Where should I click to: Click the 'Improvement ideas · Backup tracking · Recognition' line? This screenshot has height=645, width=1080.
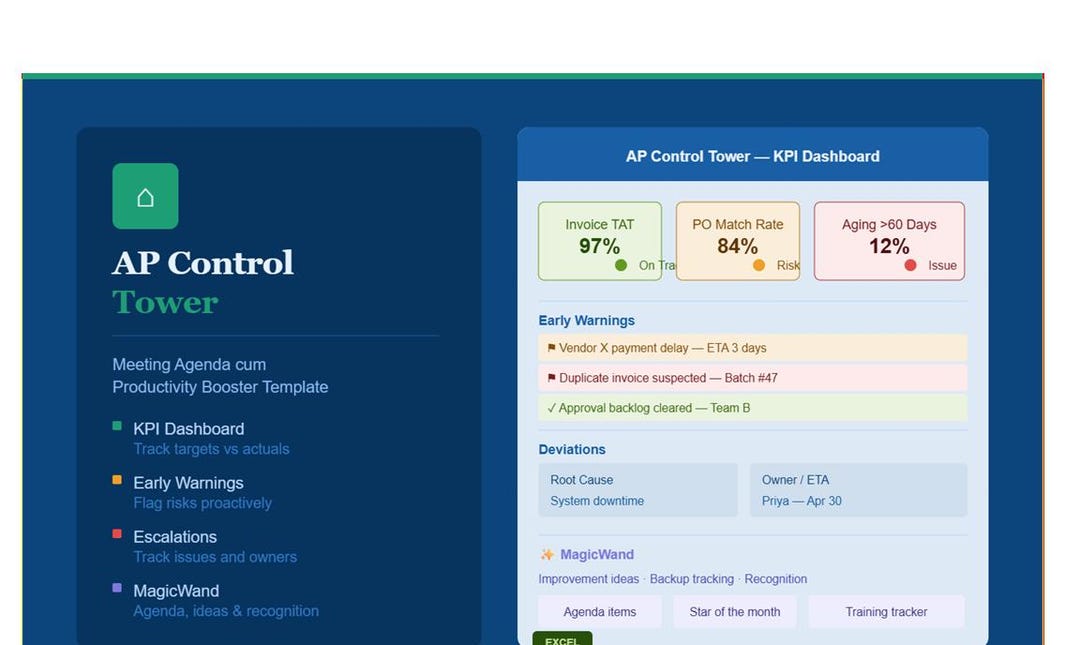pyautogui.click(x=673, y=579)
